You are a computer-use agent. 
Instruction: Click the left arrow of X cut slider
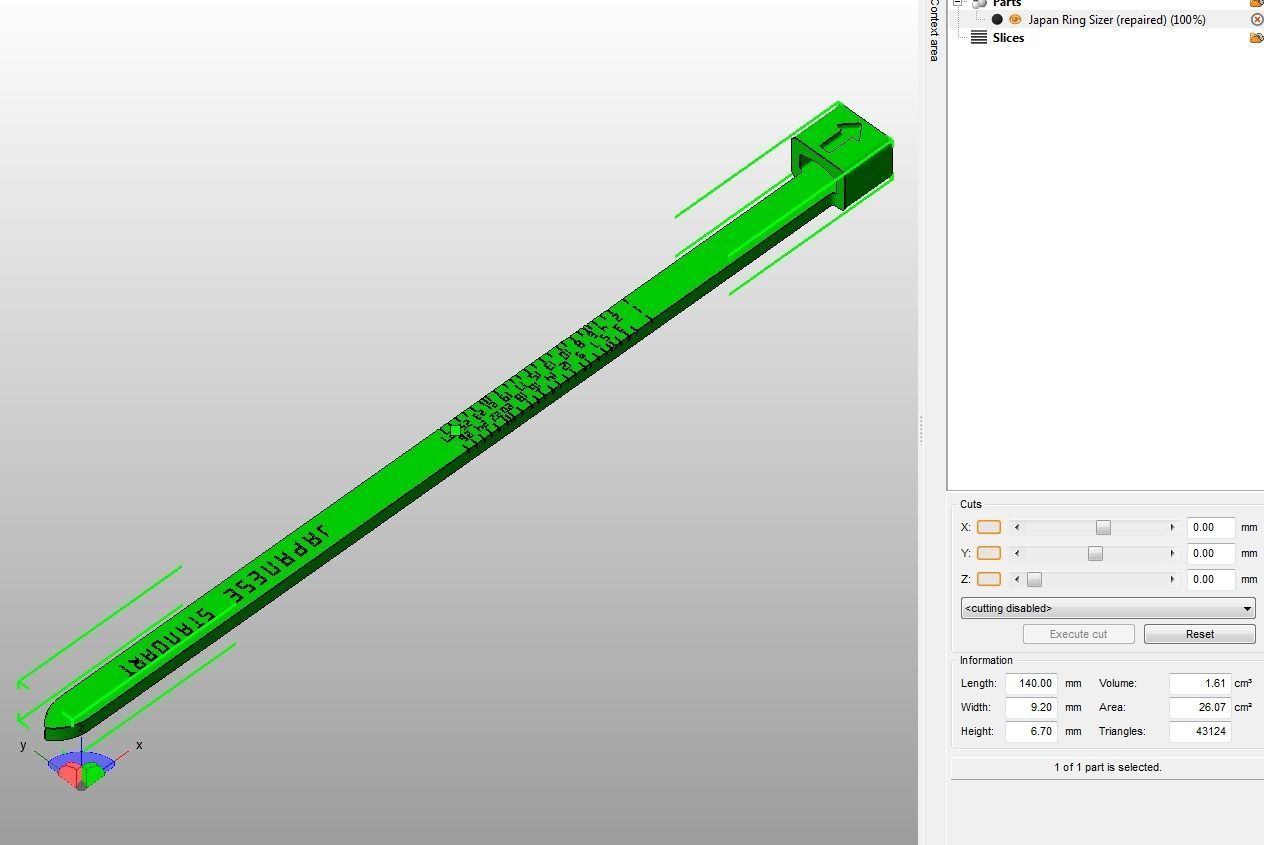[1017, 527]
